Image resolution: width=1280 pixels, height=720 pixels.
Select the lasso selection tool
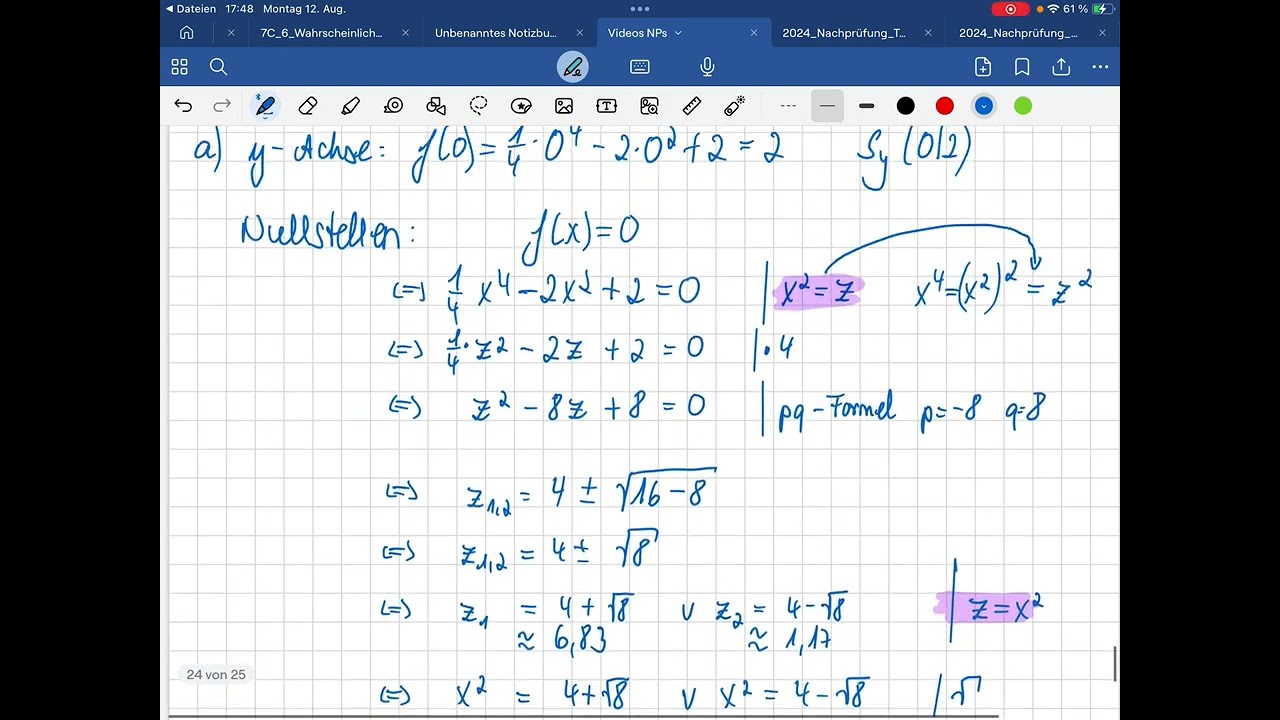coord(479,106)
